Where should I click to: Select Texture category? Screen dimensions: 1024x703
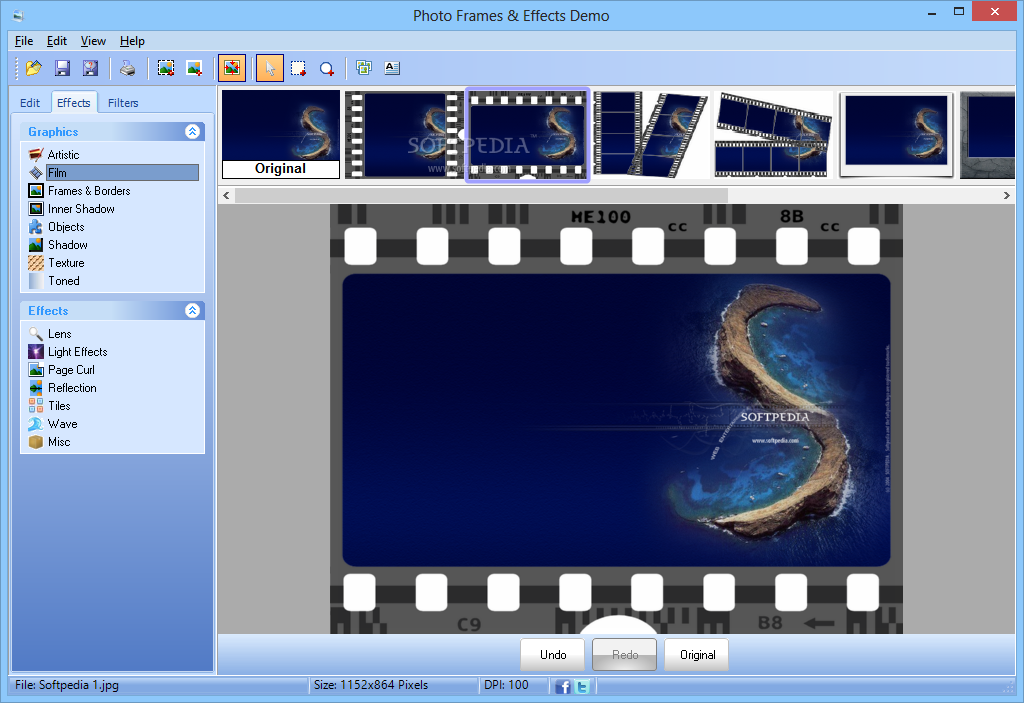[x=66, y=263]
